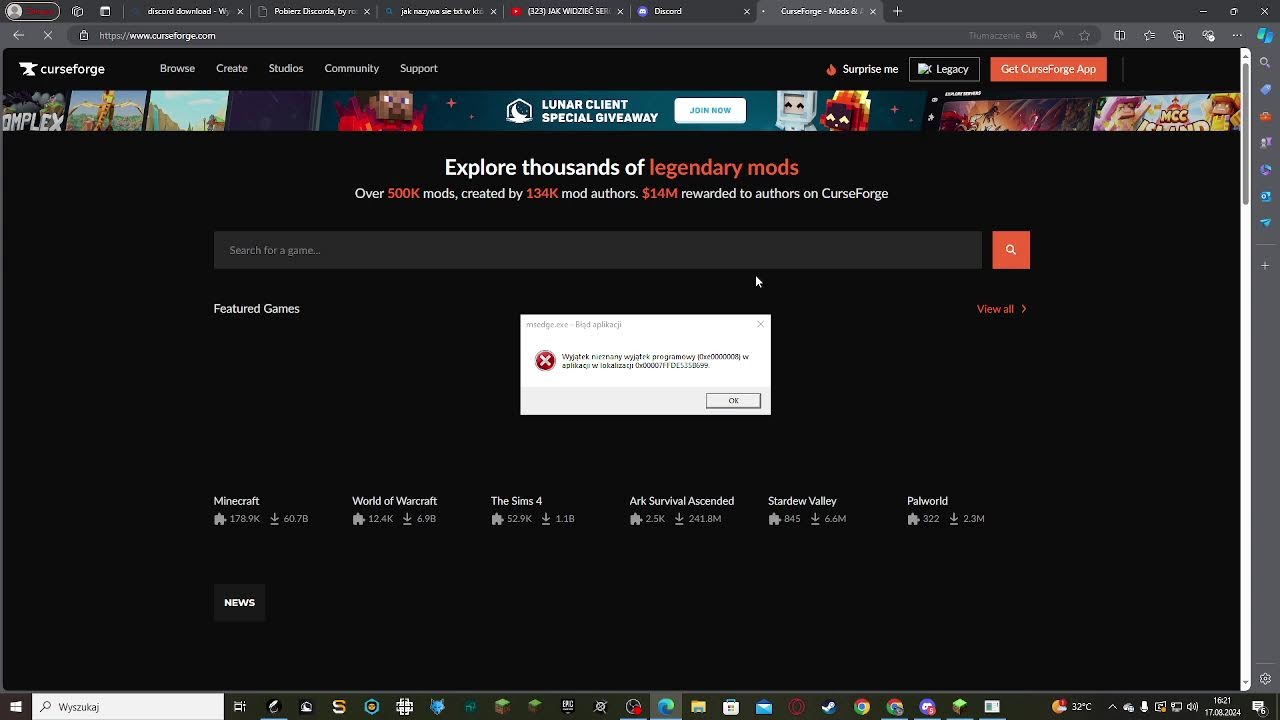
Task: Show hidden system tray icons
Action: click(1112, 707)
